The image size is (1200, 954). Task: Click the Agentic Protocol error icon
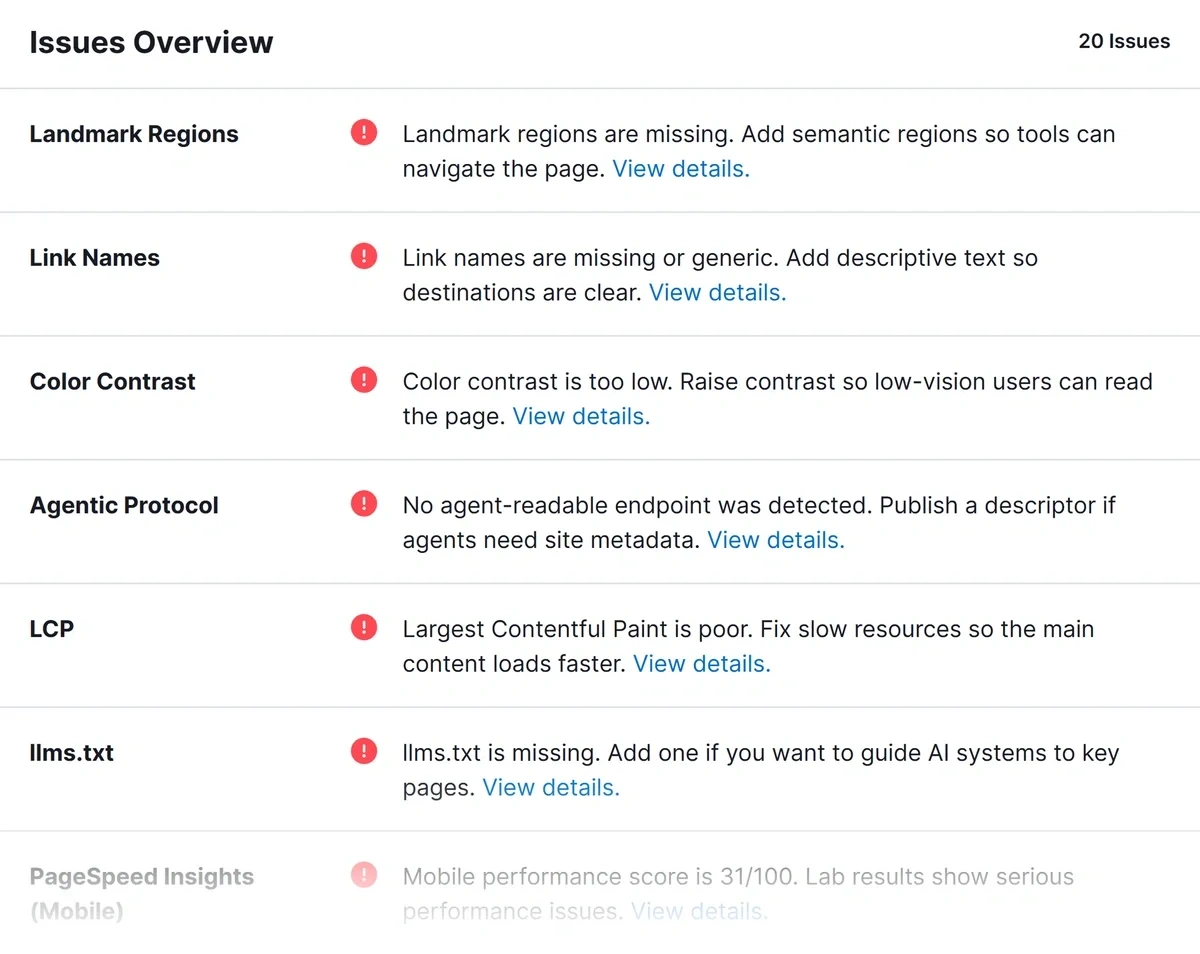364,503
